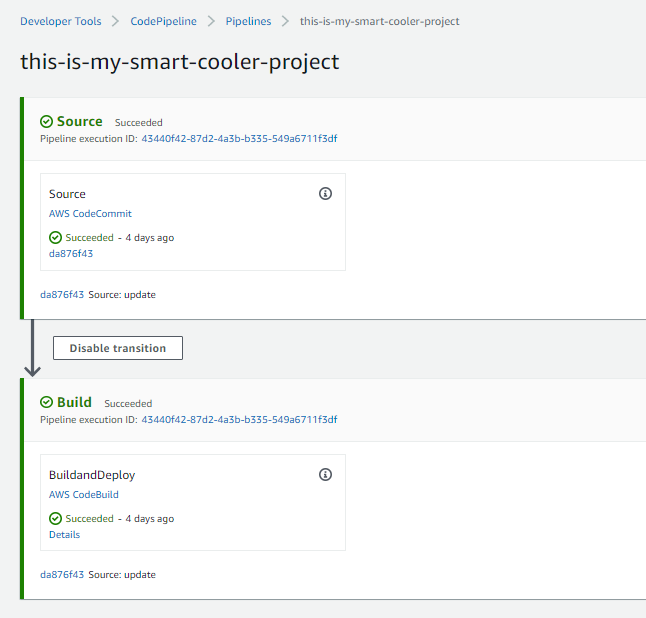Click breadcrumb chevron after Developer Tools
Viewport: 646px width, 618px height.
115,21
